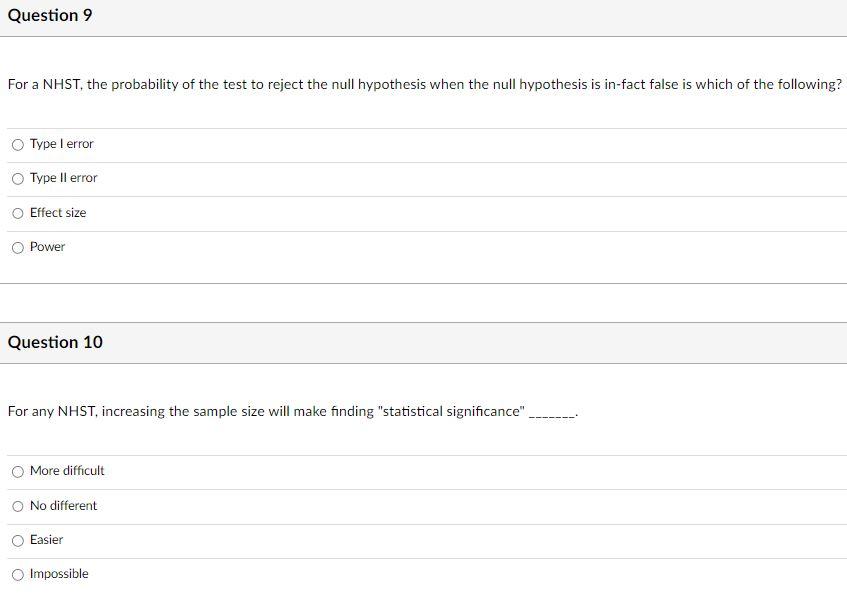
Task: Select the Type I error radio button
Action: (17, 144)
